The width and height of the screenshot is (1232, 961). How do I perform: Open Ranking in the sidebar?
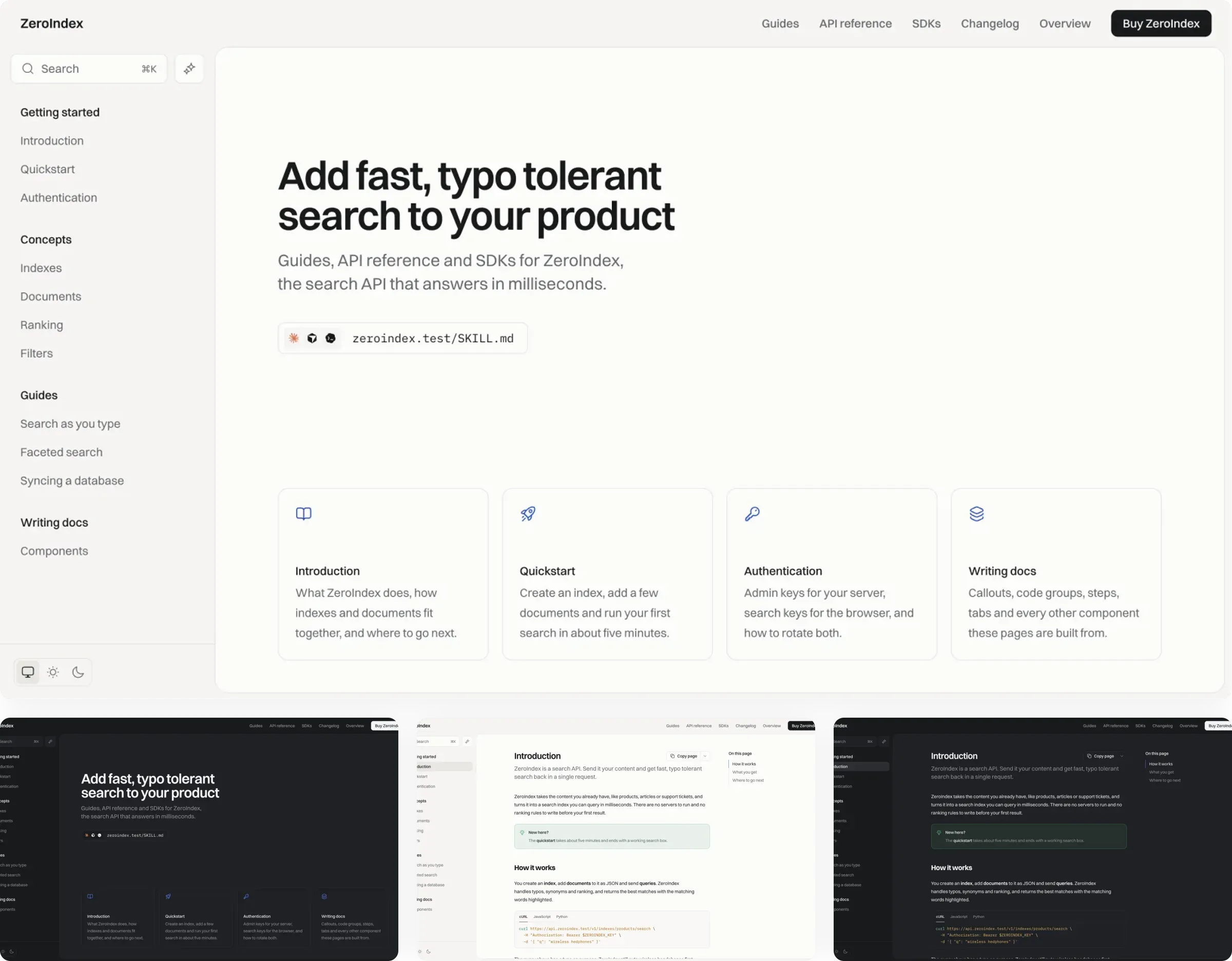[42, 325]
